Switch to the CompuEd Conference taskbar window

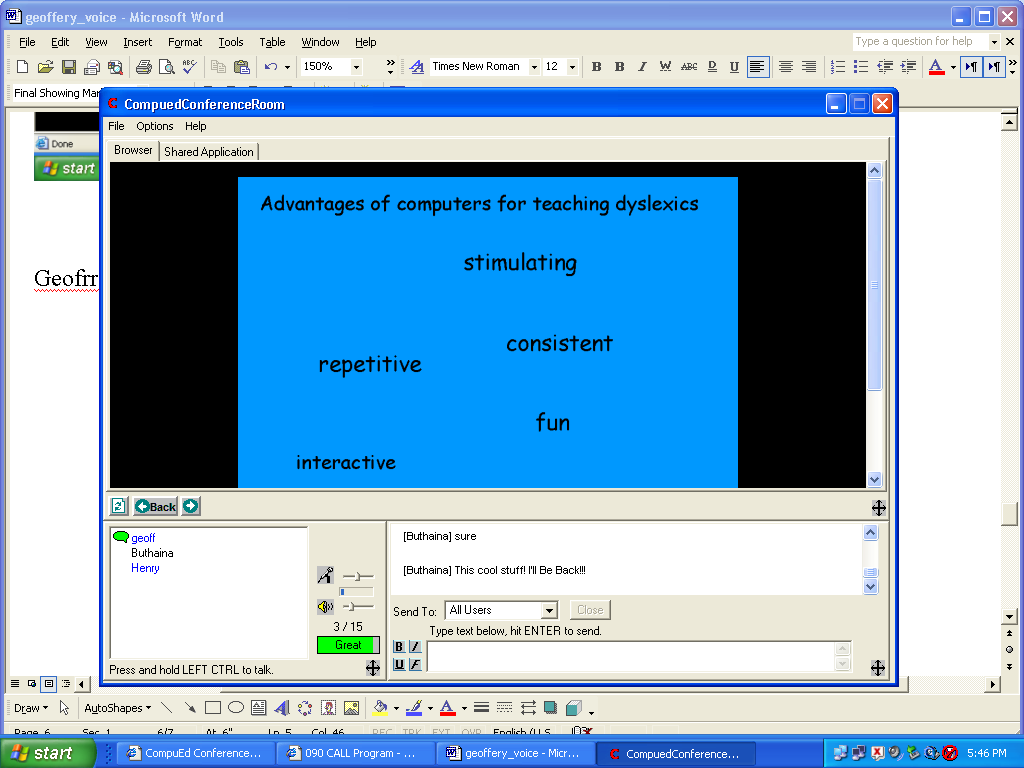pyautogui.click(x=197, y=753)
